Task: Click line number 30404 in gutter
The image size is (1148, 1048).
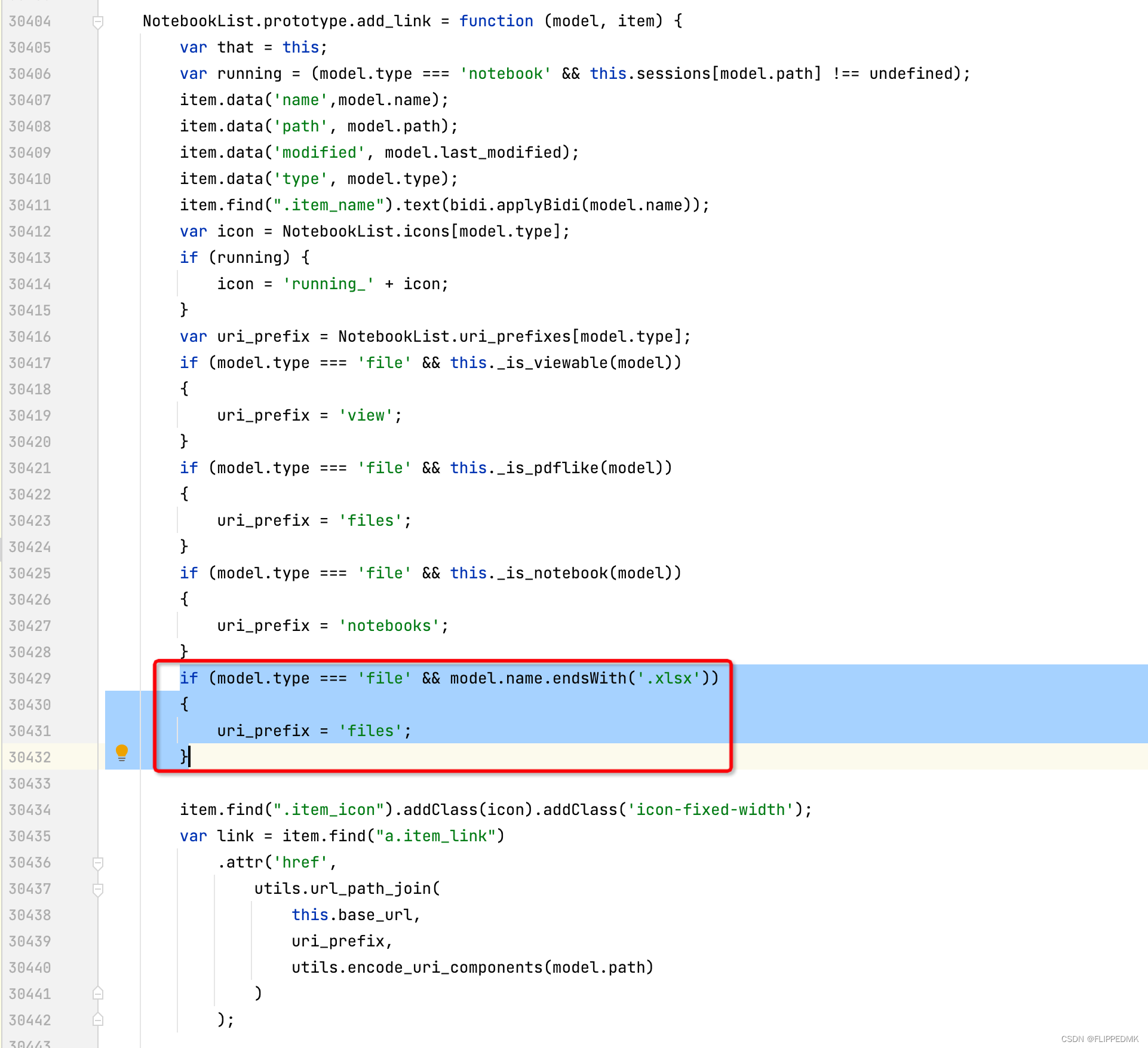Action: pos(30,22)
